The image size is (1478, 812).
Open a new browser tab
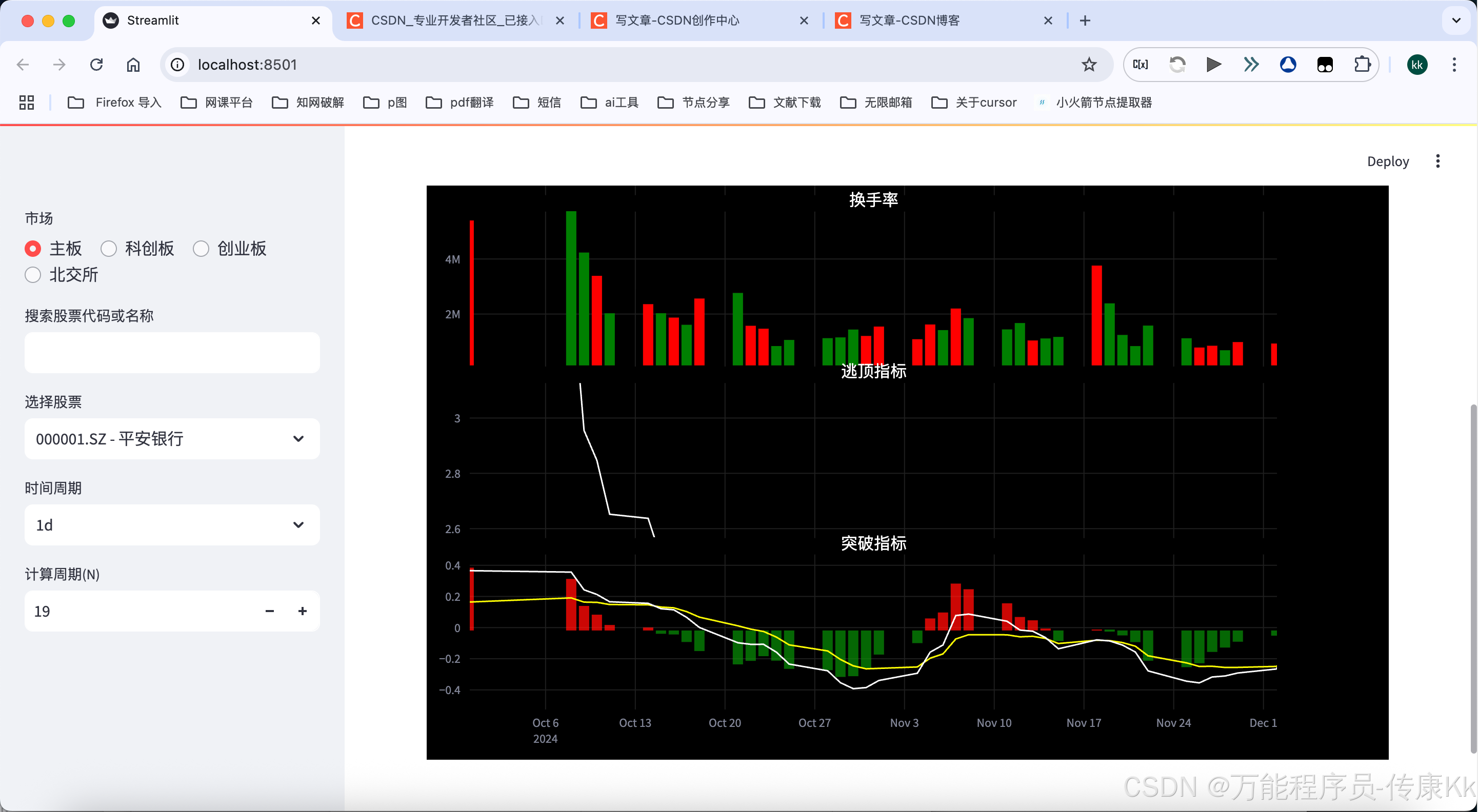point(1085,21)
